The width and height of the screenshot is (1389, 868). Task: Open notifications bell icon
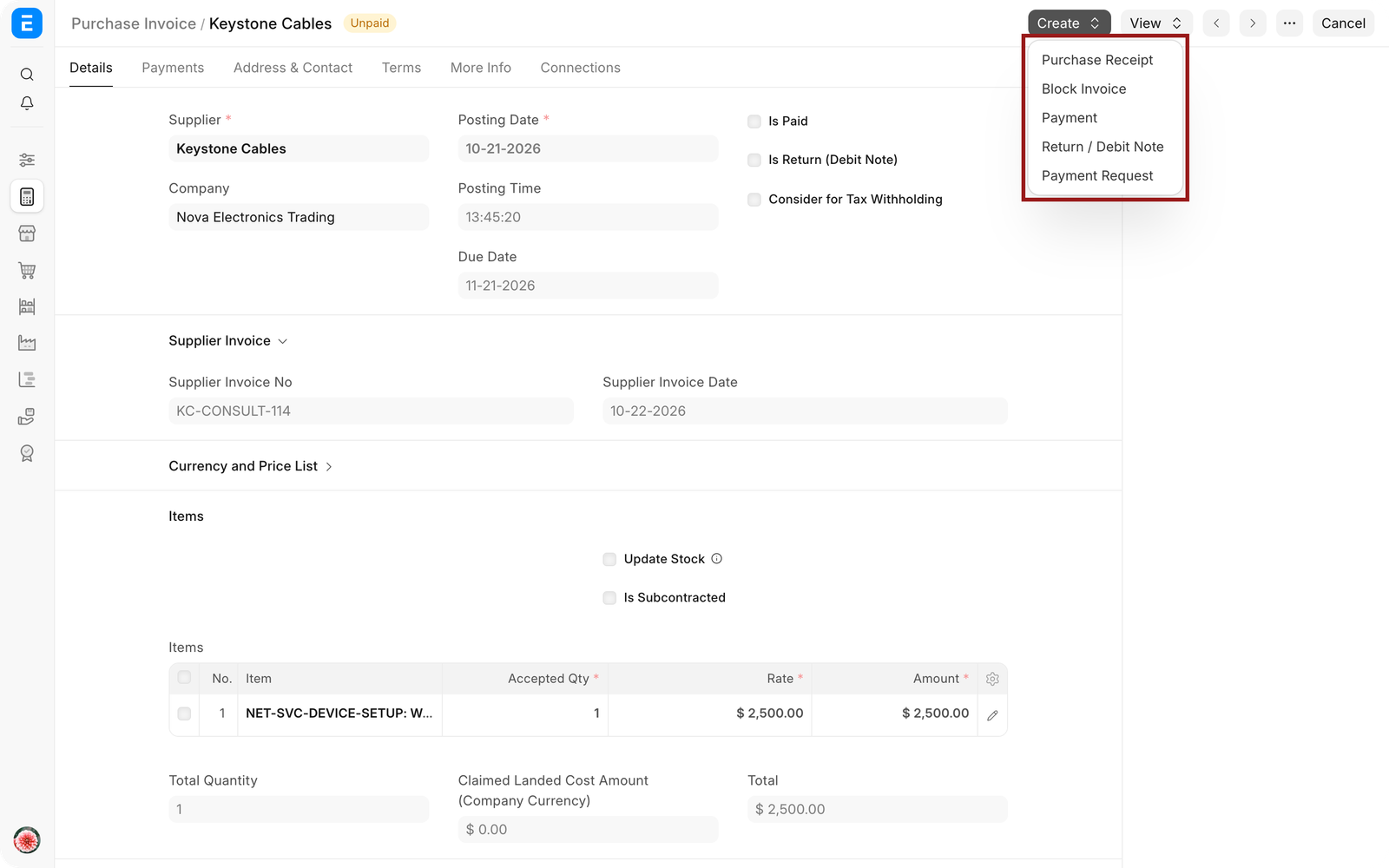pyautogui.click(x=27, y=103)
